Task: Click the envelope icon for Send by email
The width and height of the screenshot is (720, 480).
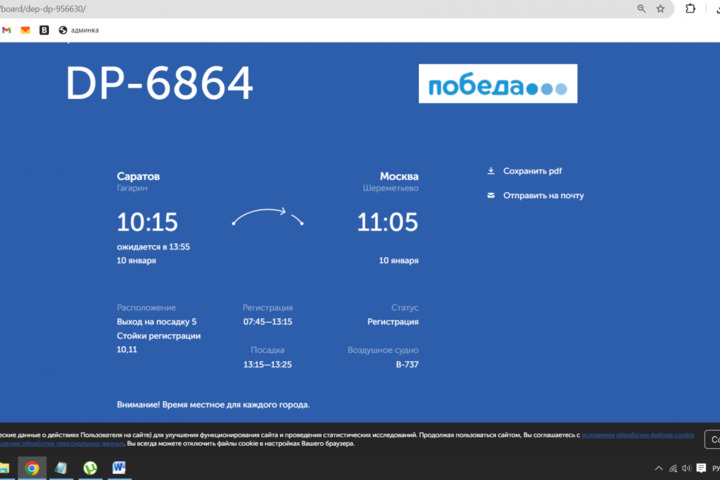Action: tap(491, 195)
